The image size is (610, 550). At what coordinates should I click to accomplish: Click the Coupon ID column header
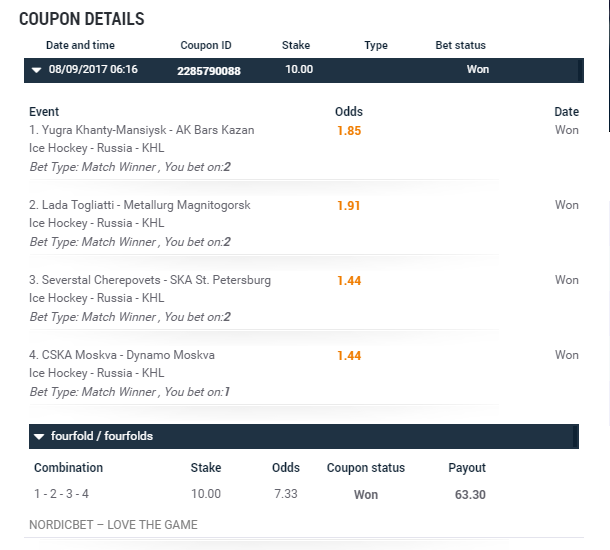pos(206,45)
